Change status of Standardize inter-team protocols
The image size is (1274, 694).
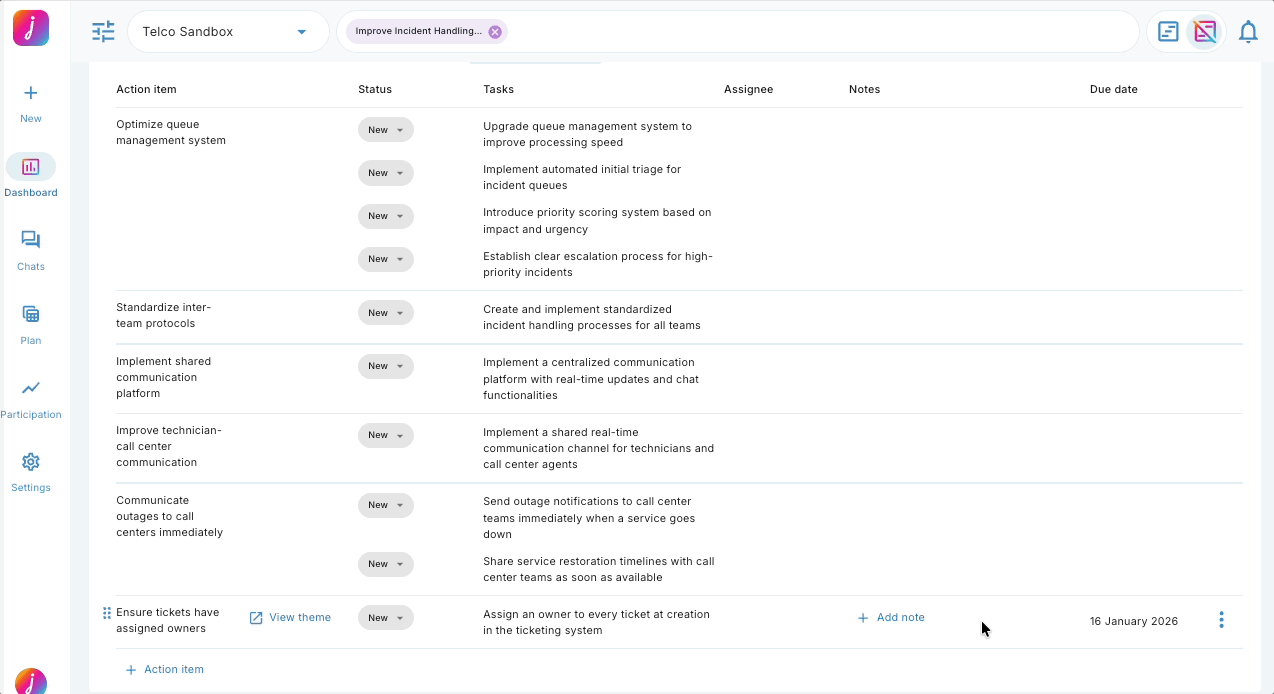pos(385,313)
